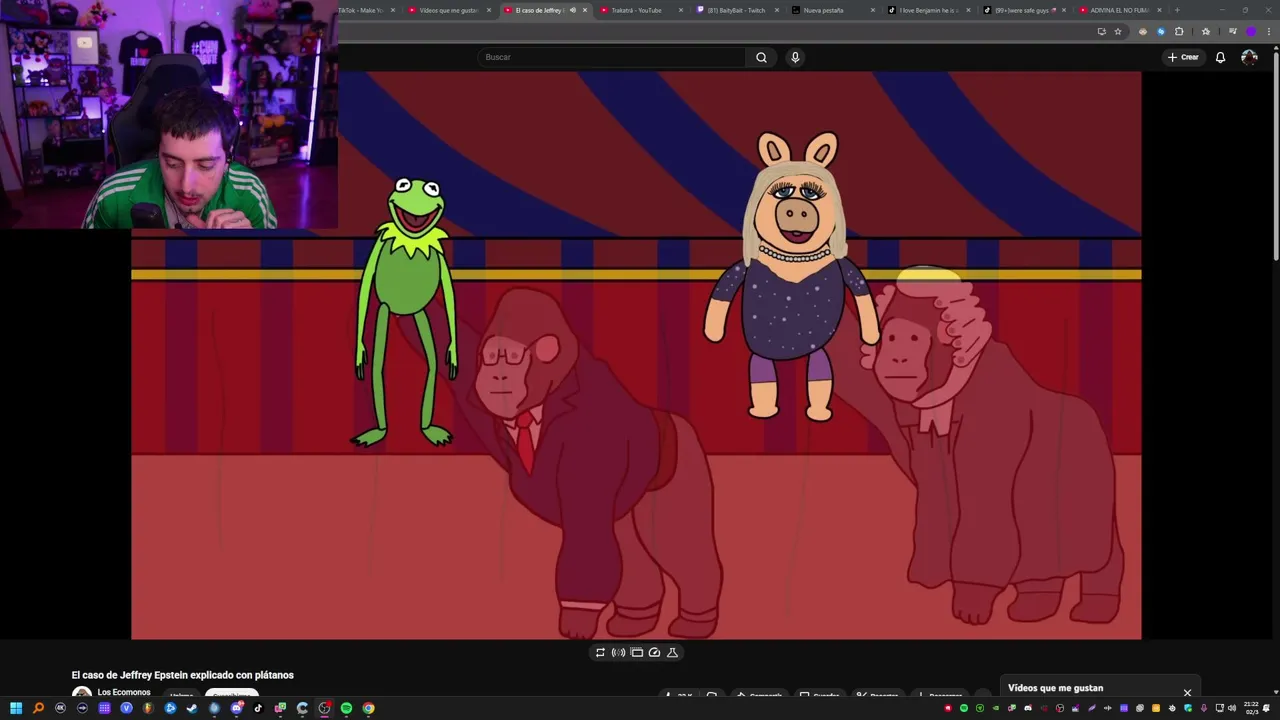Click the broadcast signal icon below the video
This screenshot has height=720, width=1280.
tap(618, 652)
